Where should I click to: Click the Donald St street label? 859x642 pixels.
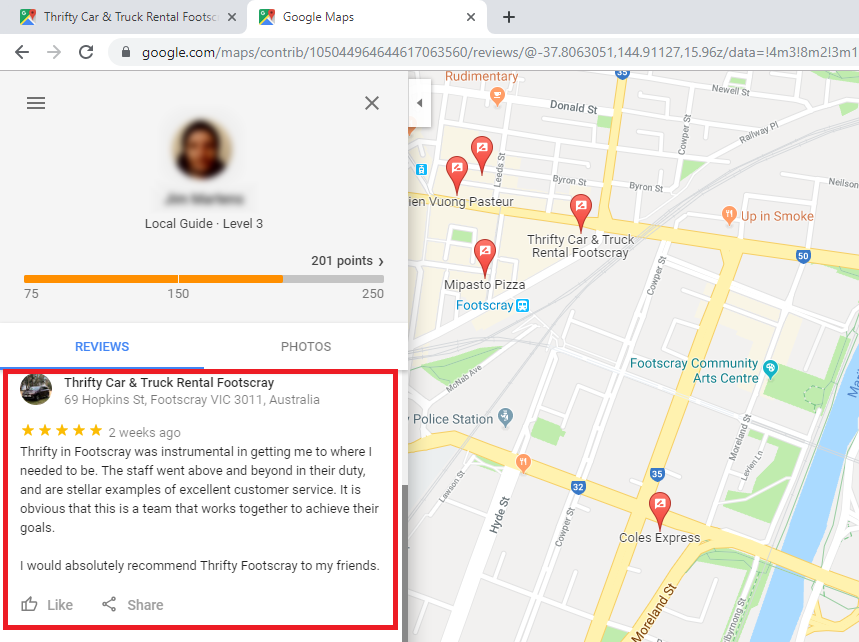pos(574,107)
